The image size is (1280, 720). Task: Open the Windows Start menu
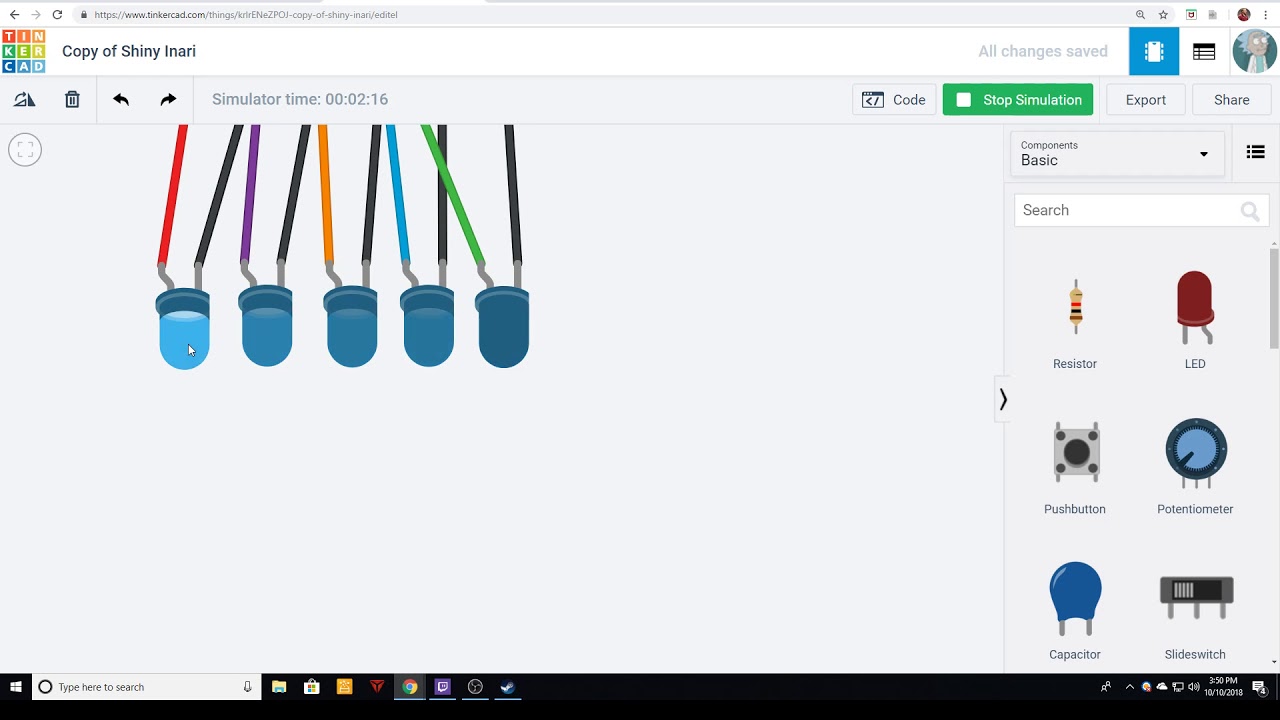pos(16,687)
